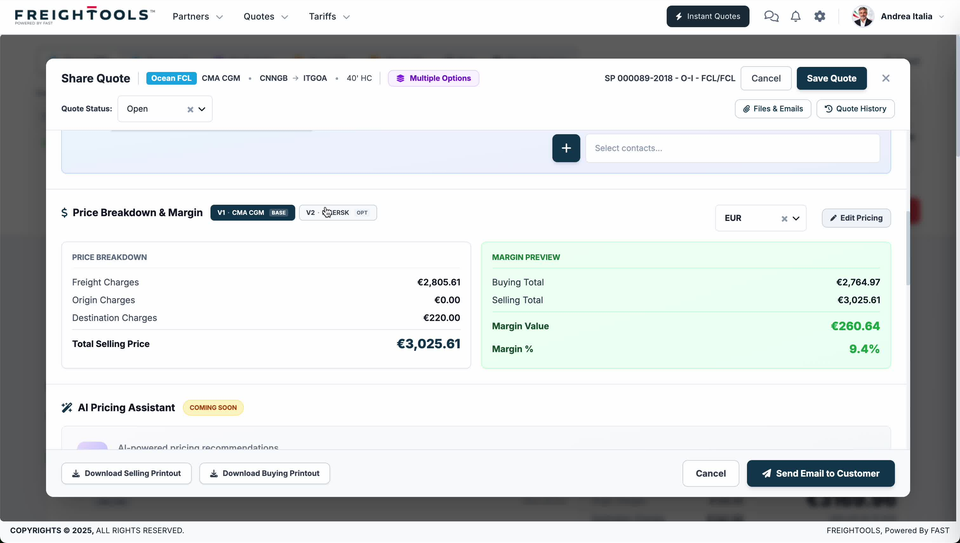Switch to the V2 Maersk option tab

click(338, 212)
